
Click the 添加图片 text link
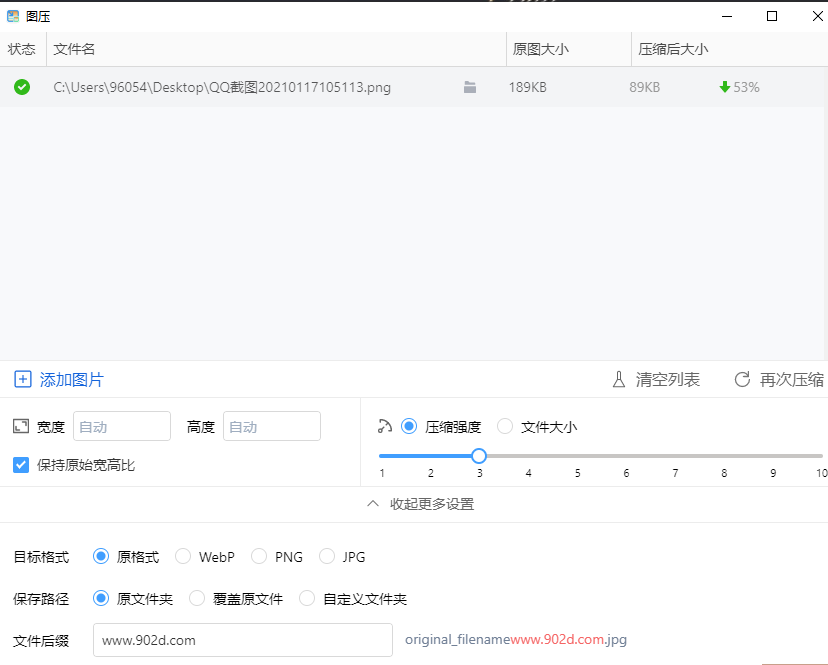coord(71,380)
